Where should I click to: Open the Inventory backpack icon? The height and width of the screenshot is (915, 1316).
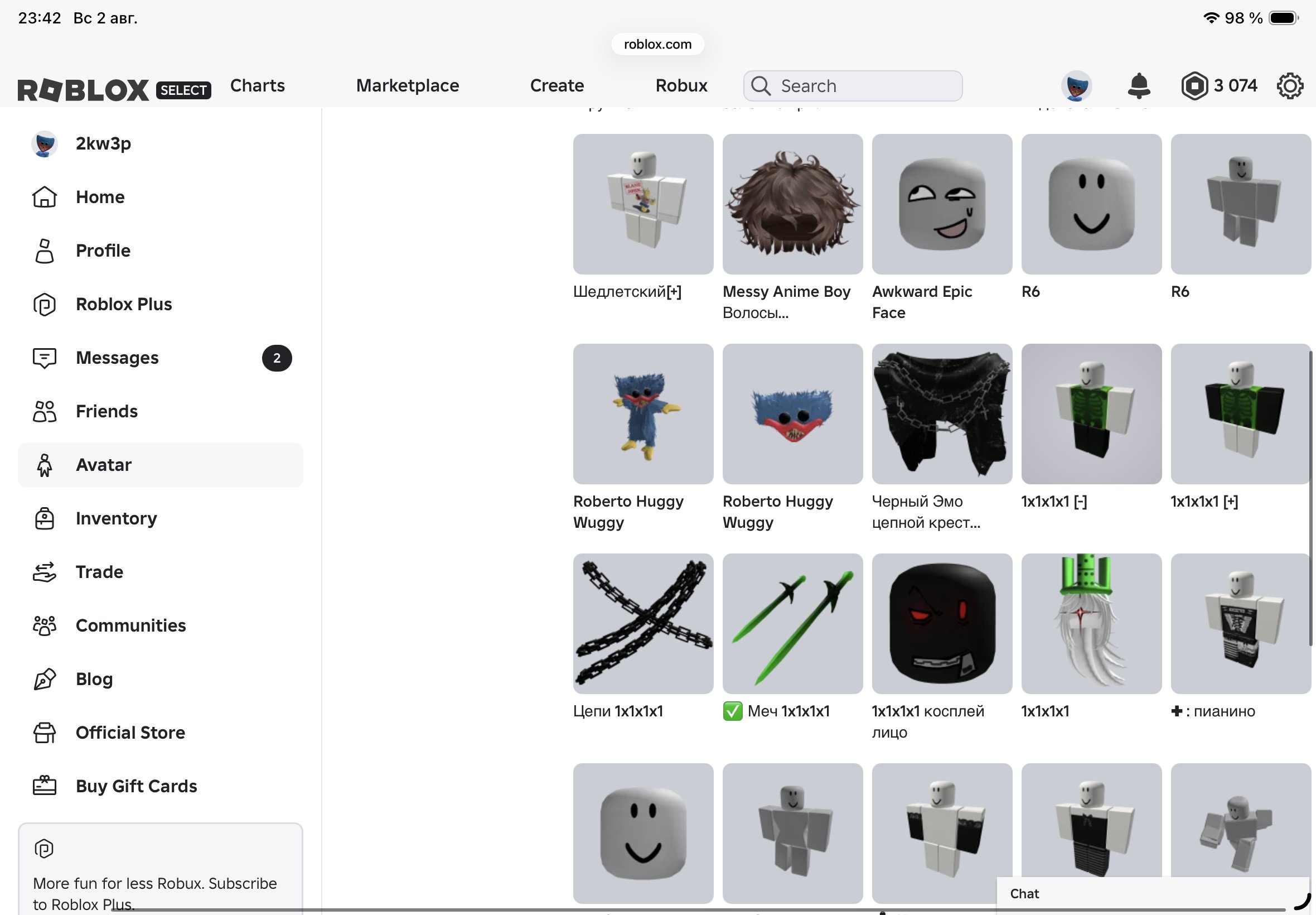pos(44,518)
